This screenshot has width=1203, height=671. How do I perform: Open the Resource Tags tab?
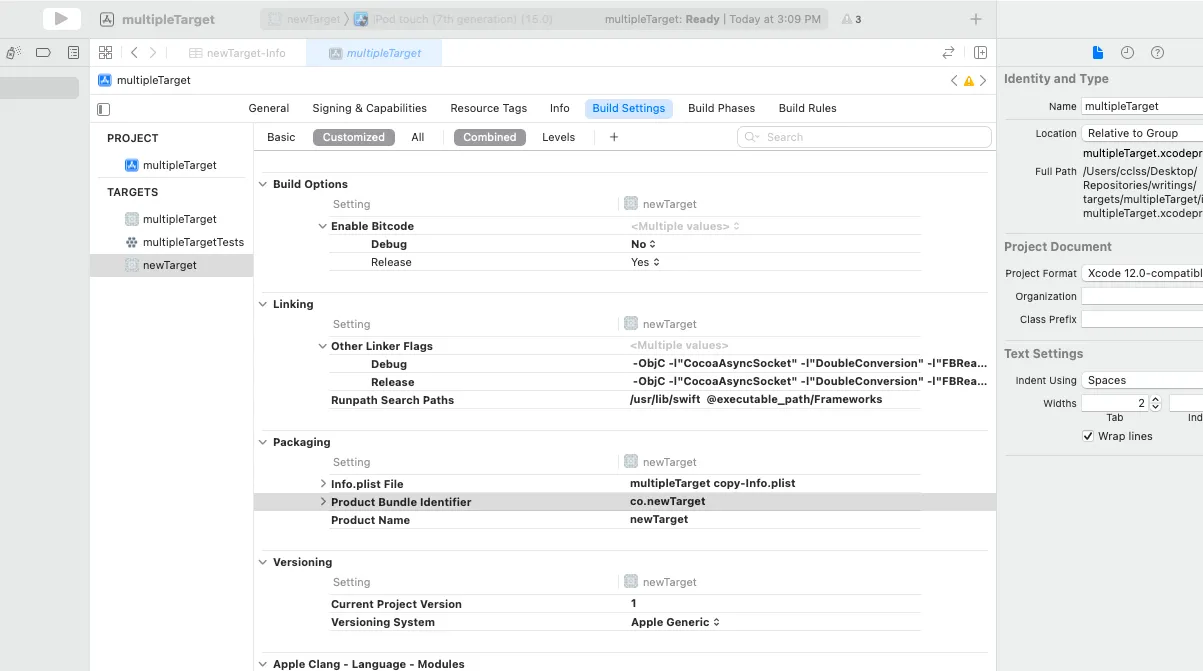pos(488,108)
